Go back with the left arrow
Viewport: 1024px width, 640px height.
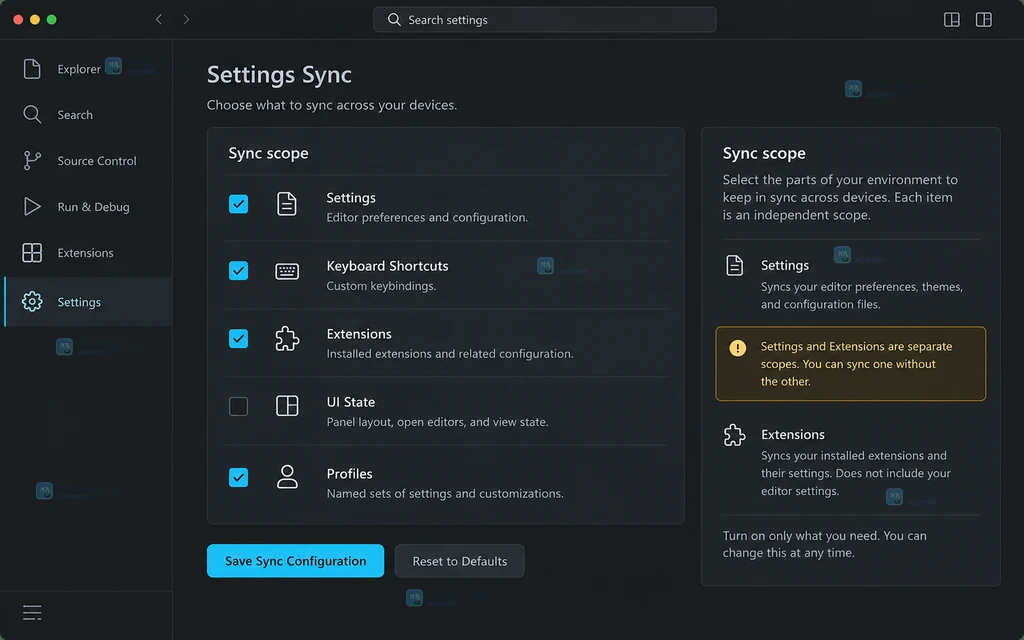[x=159, y=20]
